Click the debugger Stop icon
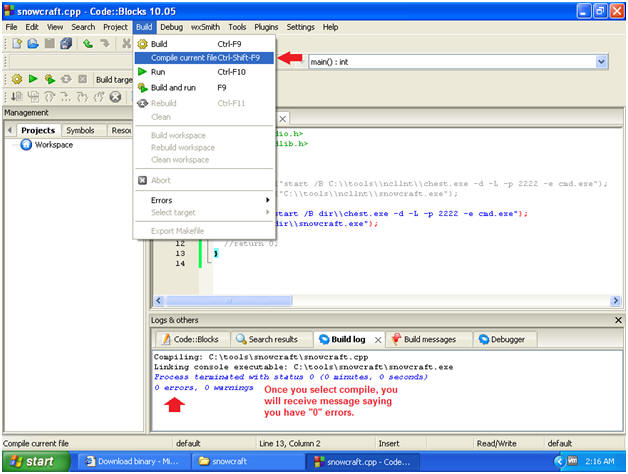 point(115,97)
